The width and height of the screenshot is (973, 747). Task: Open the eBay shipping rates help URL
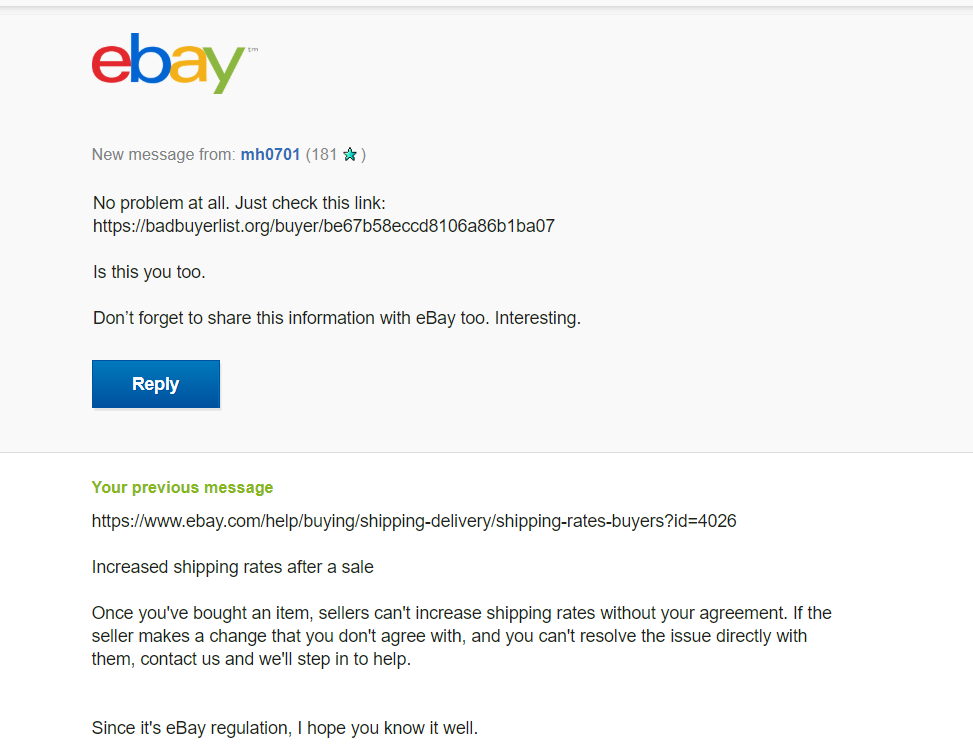(414, 521)
